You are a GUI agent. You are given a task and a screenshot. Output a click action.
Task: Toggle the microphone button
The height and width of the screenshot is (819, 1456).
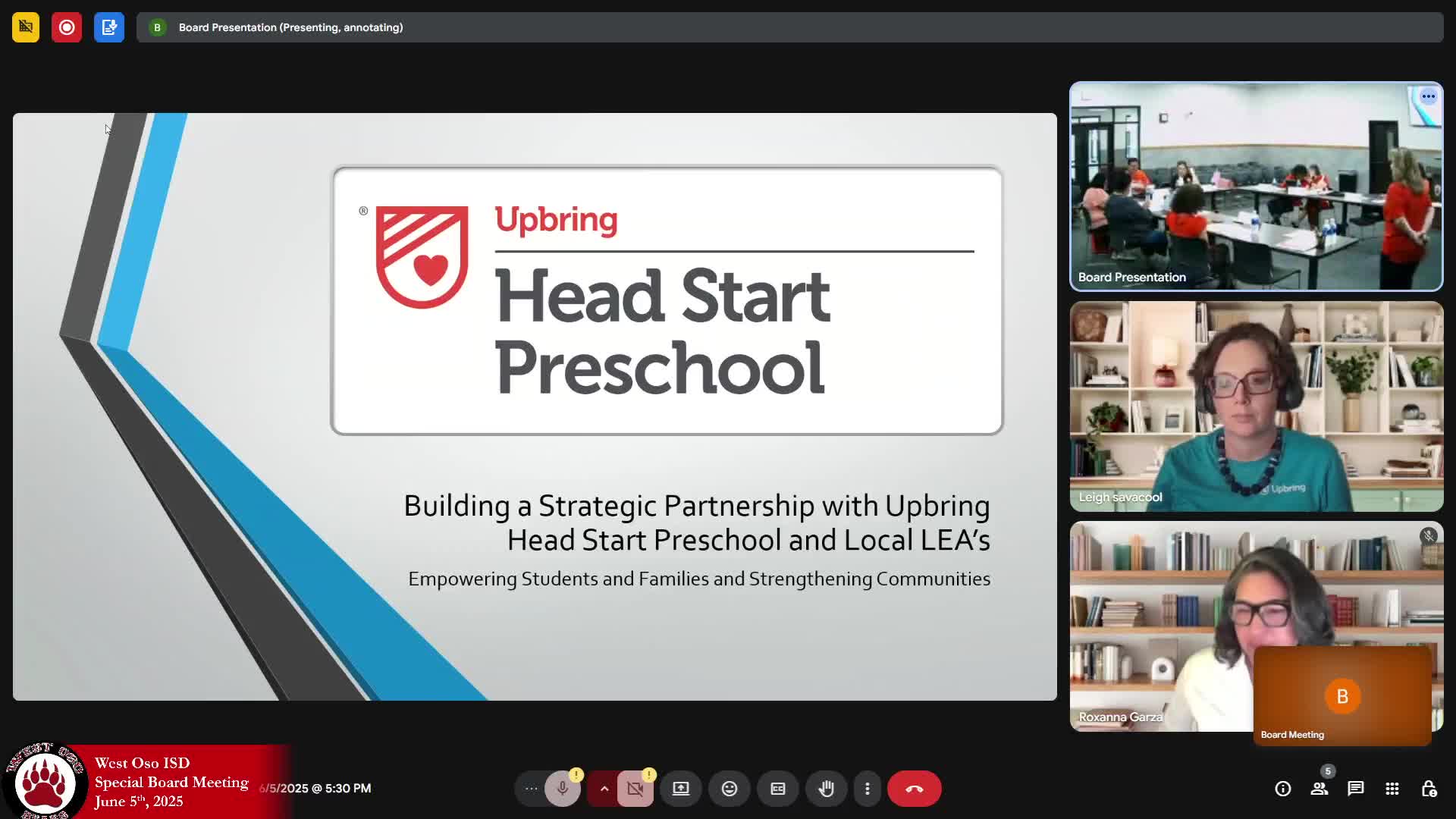point(562,789)
